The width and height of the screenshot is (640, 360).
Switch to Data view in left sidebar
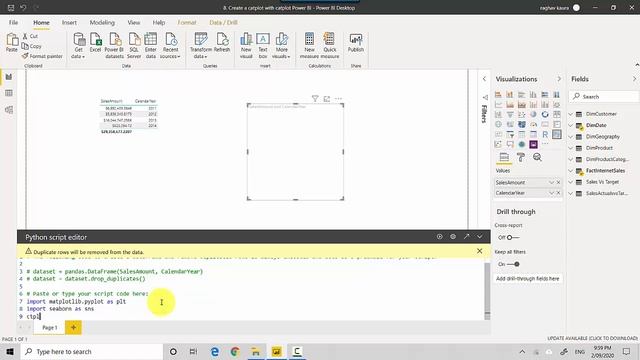9,93
